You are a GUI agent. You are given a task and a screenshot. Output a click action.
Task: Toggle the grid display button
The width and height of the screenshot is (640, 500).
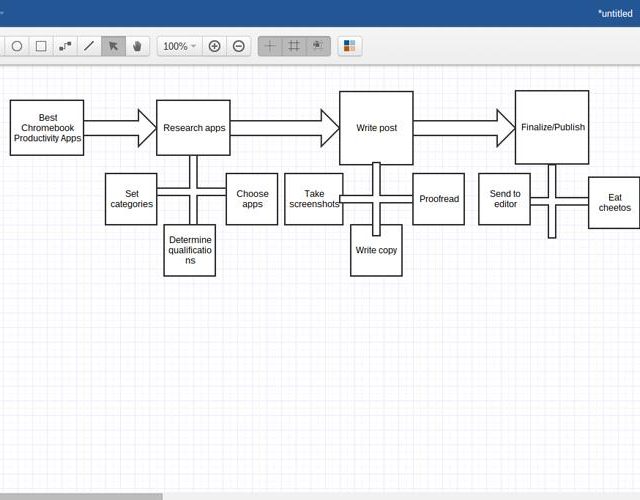294,46
